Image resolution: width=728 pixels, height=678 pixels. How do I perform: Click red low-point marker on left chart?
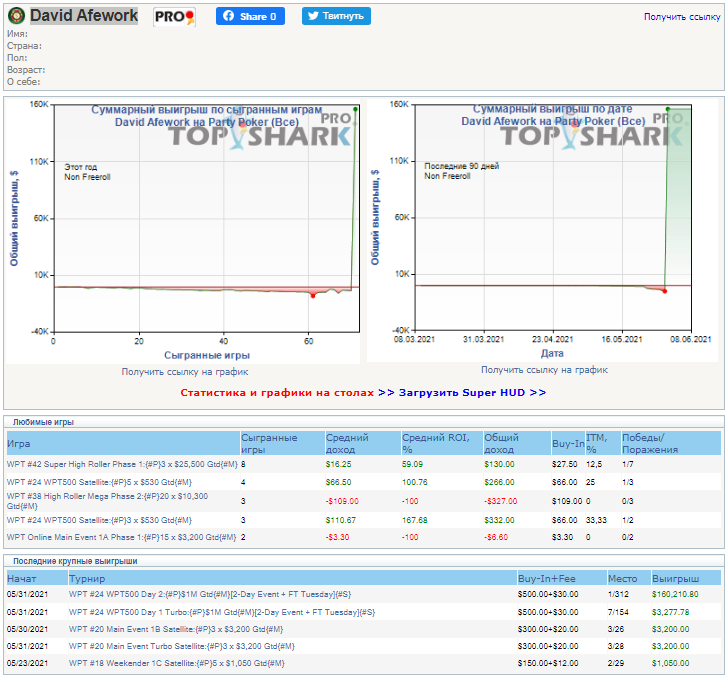click(x=313, y=295)
